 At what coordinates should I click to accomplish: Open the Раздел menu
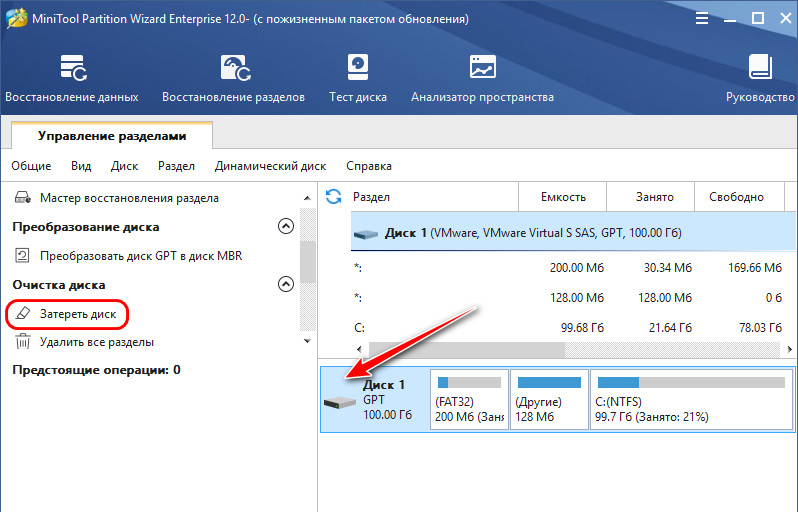176,166
